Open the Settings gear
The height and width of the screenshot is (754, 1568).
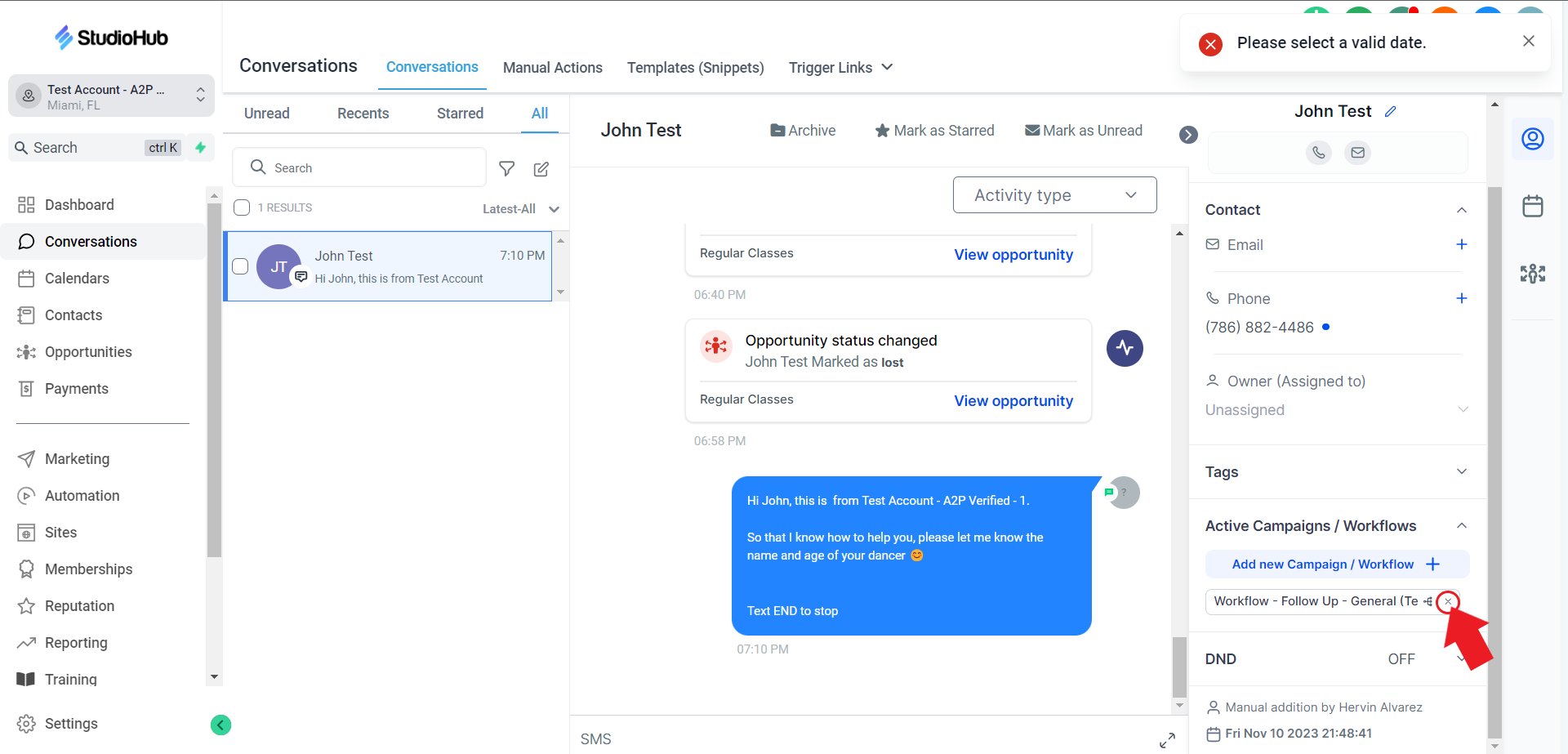click(x=26, y=724)
